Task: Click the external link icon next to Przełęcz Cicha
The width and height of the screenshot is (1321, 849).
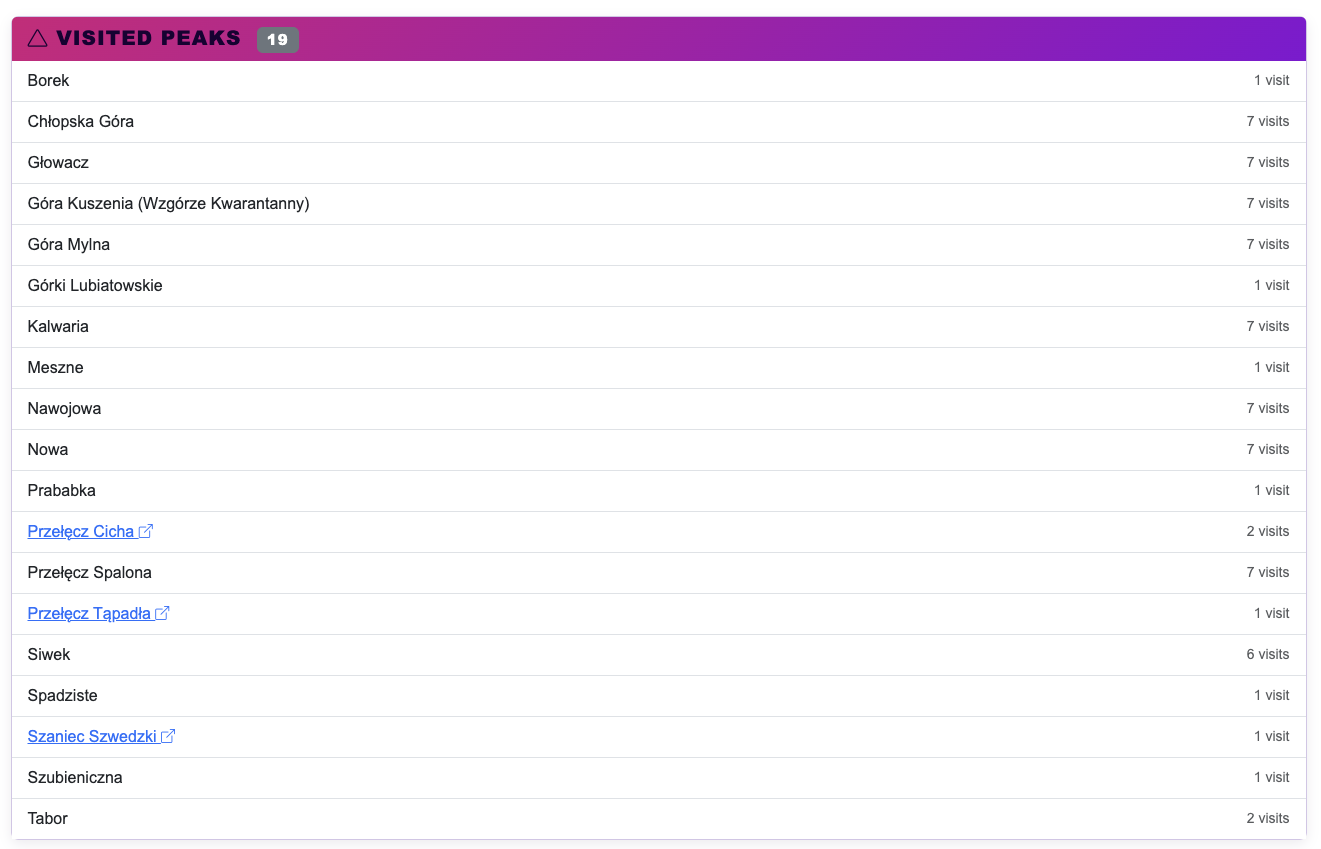Action: click(146, 531)
